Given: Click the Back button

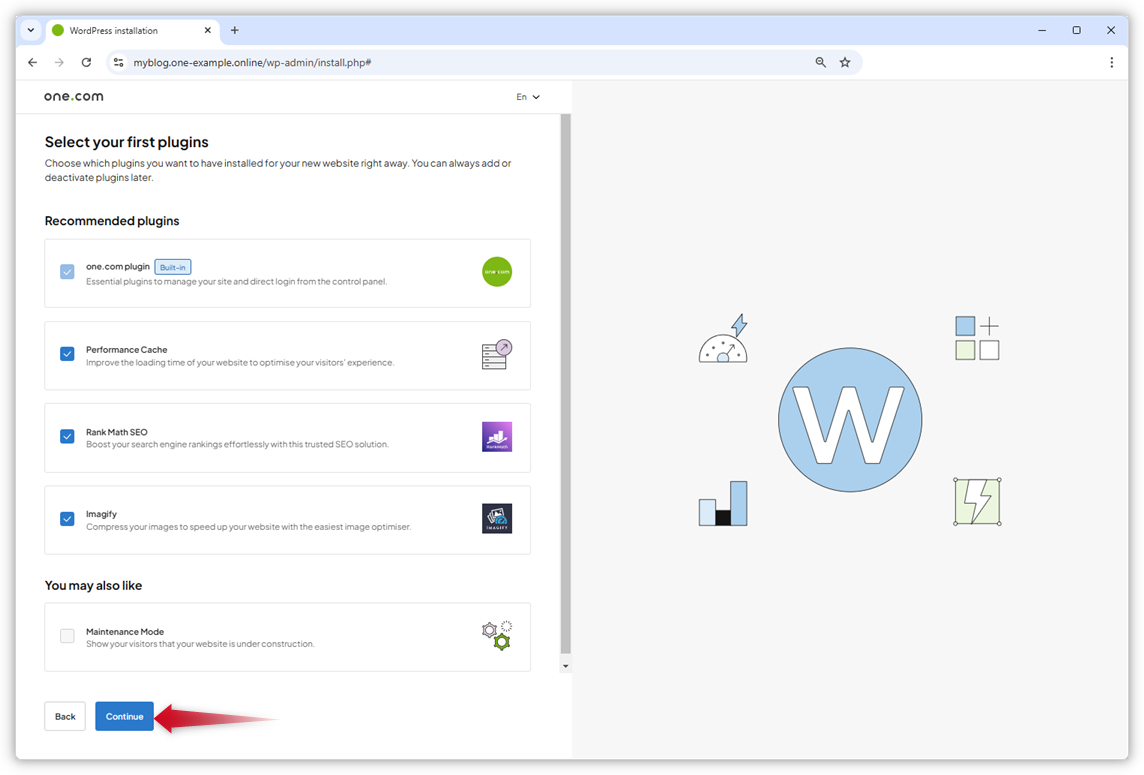Looking at the screenshot, I should click(64, 716).
